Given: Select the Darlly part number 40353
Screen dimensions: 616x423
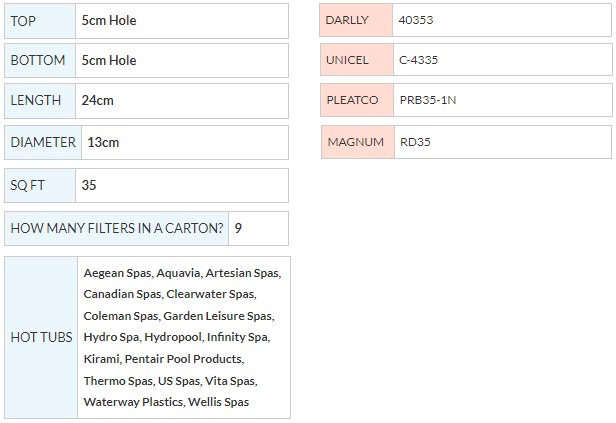Looking at the screenshot, I should 416,20.
